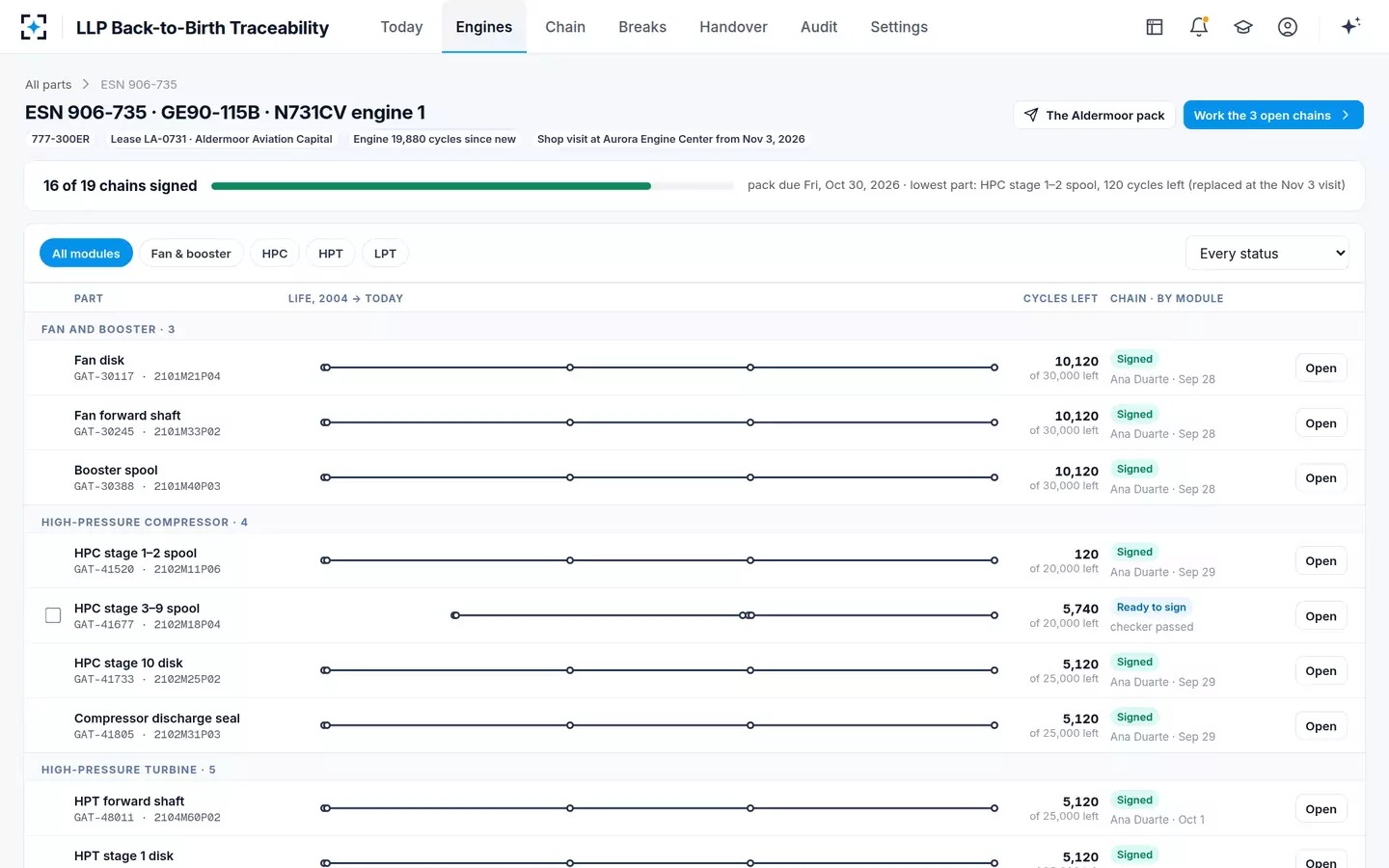Screen dimensions: 1389x868
Task: Click the 777-300ER tag
Action: coord(61,139)
